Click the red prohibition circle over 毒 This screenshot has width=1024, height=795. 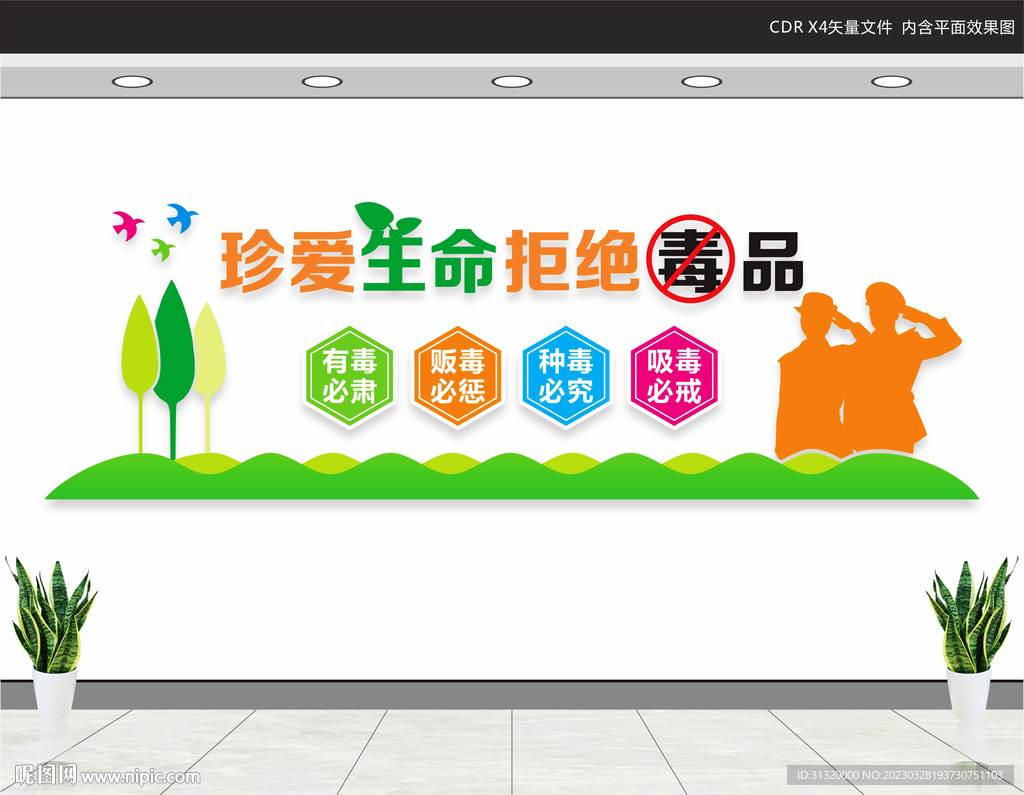(x=690, y=259)
